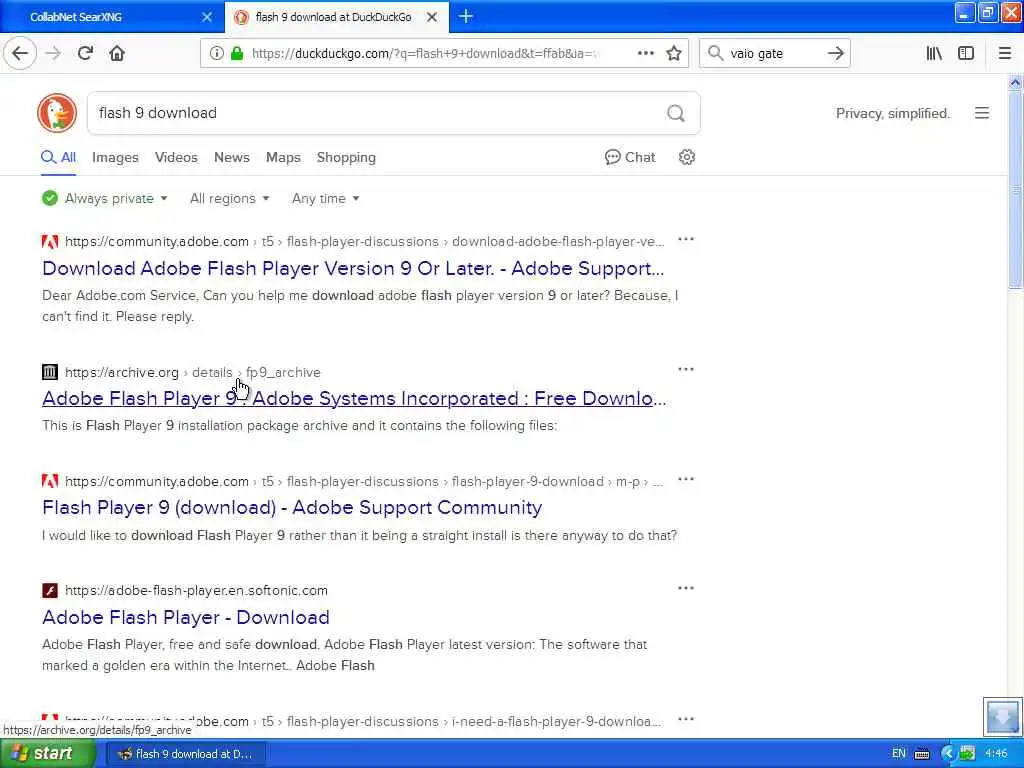Image resolution: width=1024 pixels, height=768 pixels.
Task: Click the browser address bar URL
Action: [x=424, y=53]
